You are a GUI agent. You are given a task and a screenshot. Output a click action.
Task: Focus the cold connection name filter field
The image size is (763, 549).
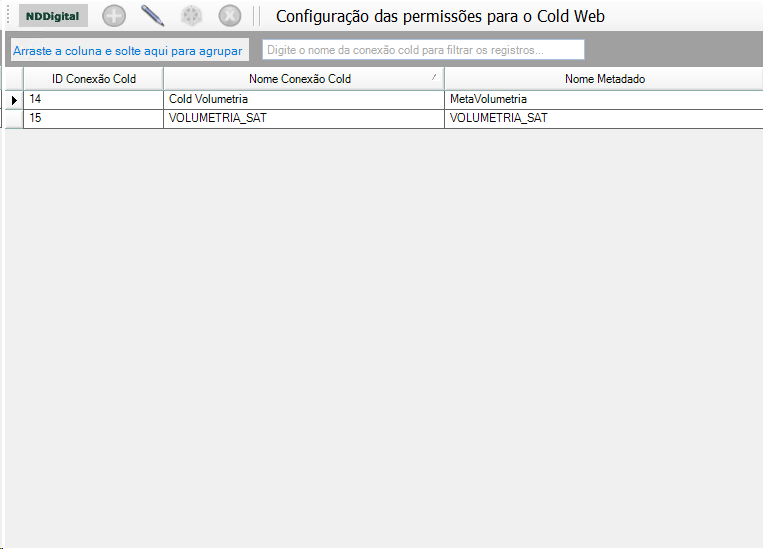click(423, 50)
